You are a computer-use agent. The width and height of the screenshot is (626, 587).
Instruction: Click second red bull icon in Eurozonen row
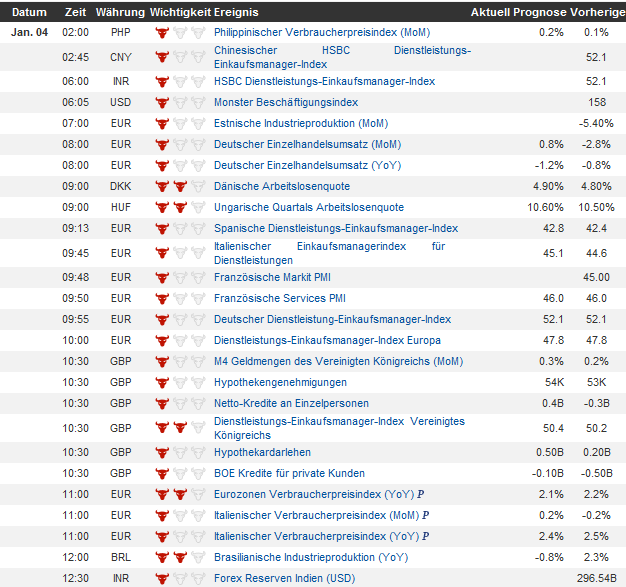click(180, 494)
